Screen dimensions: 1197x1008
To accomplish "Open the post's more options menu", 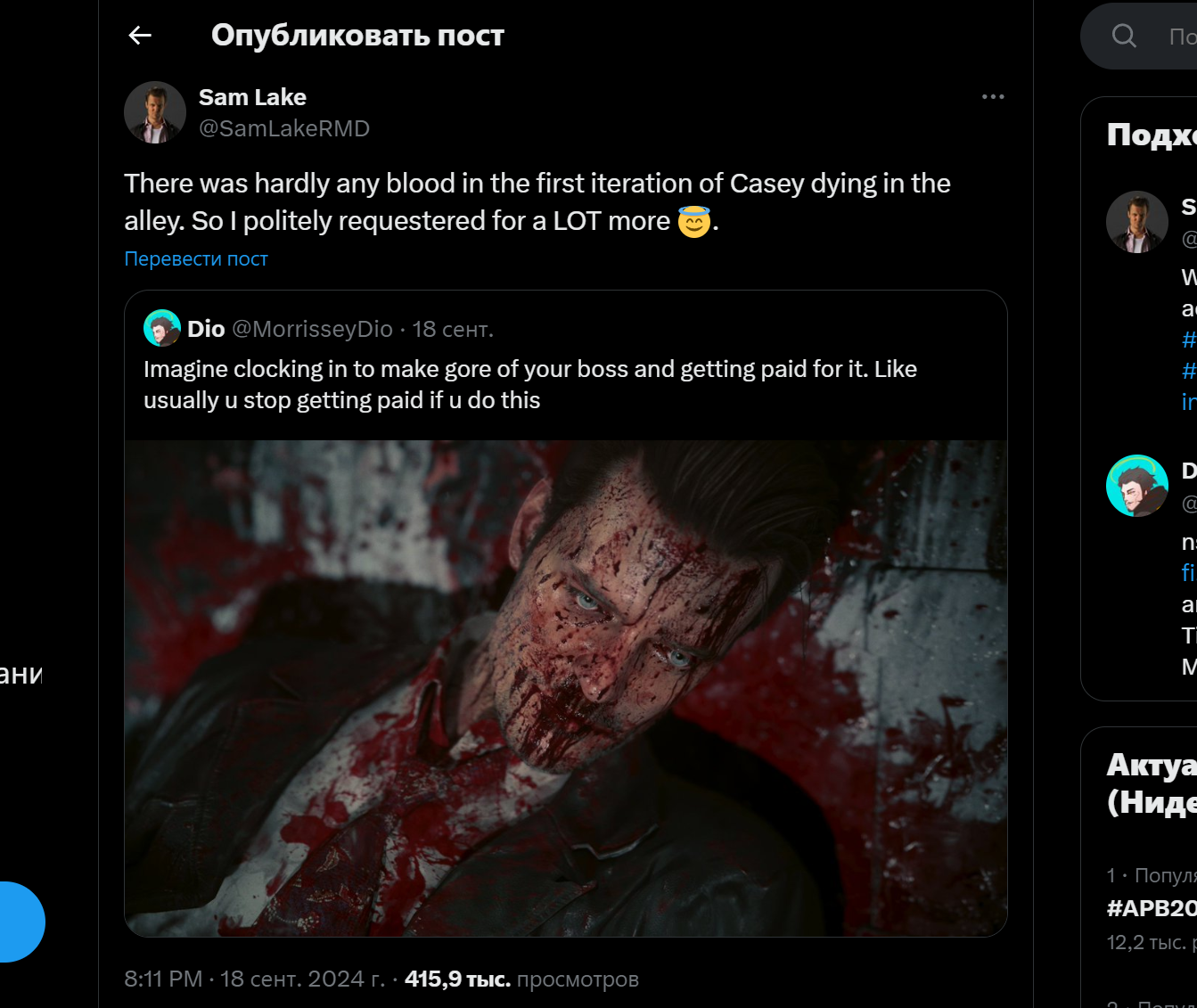I will 992,96.
